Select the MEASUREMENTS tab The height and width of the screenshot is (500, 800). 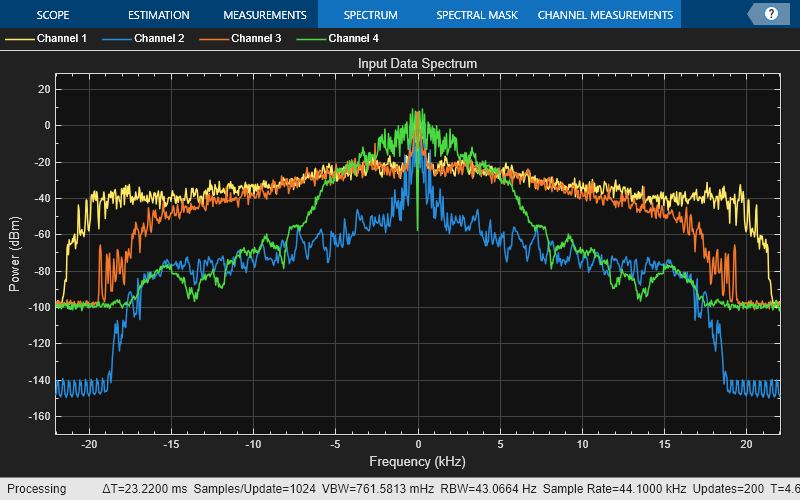(264, 15)
